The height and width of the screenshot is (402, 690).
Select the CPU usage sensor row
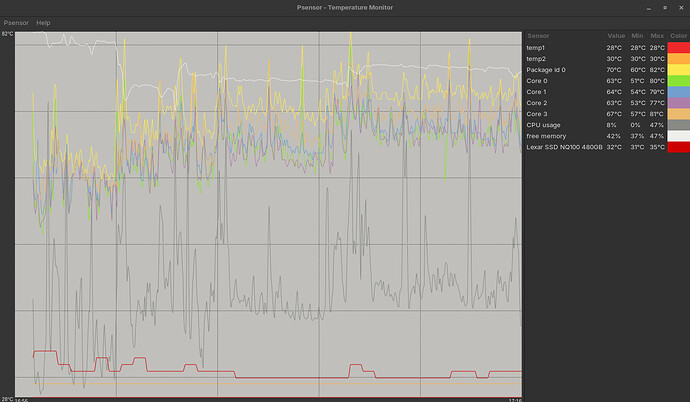560,125
